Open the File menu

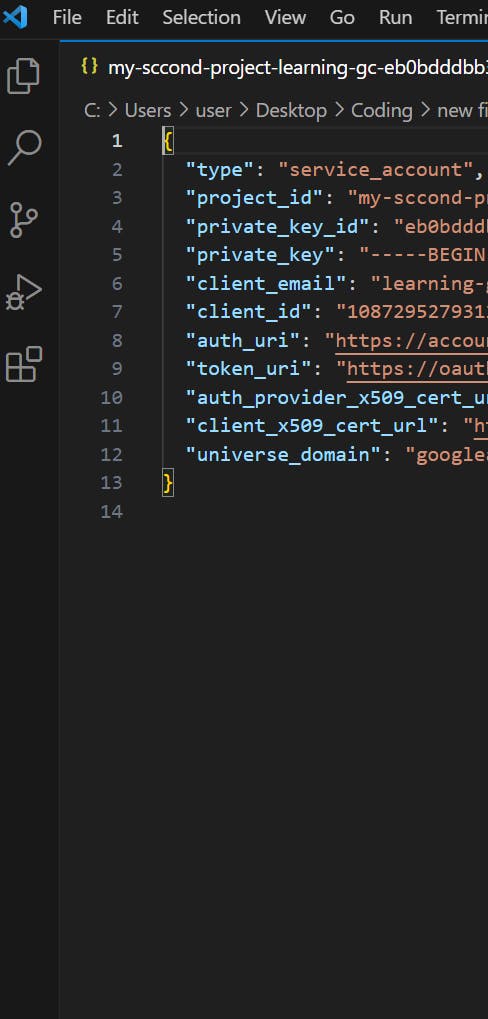pos(67,18)
